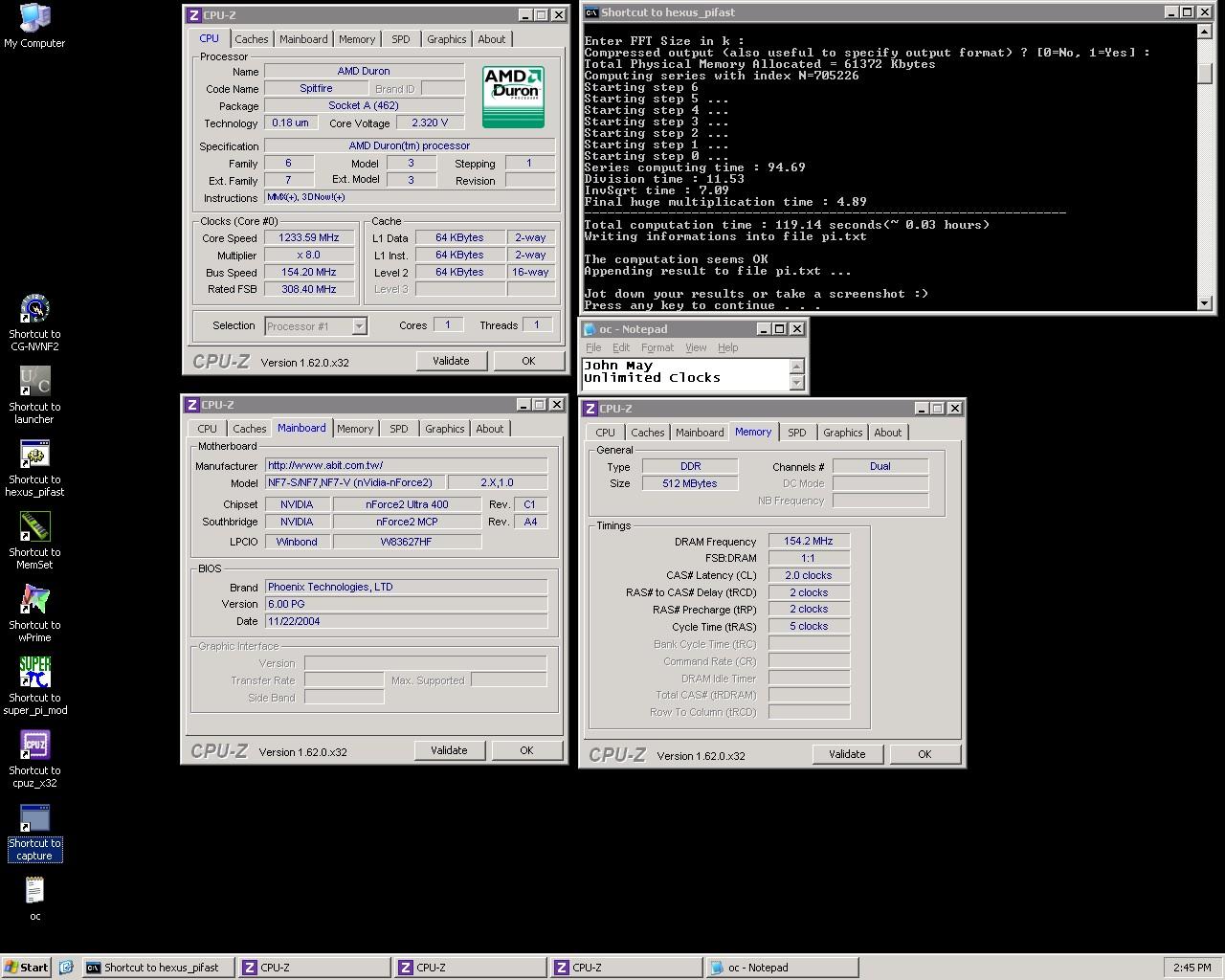Click the first CPU-Z taskbar button
Image resolution: width=1225 pixels, height=980 pixels.
tap(314, 968)
